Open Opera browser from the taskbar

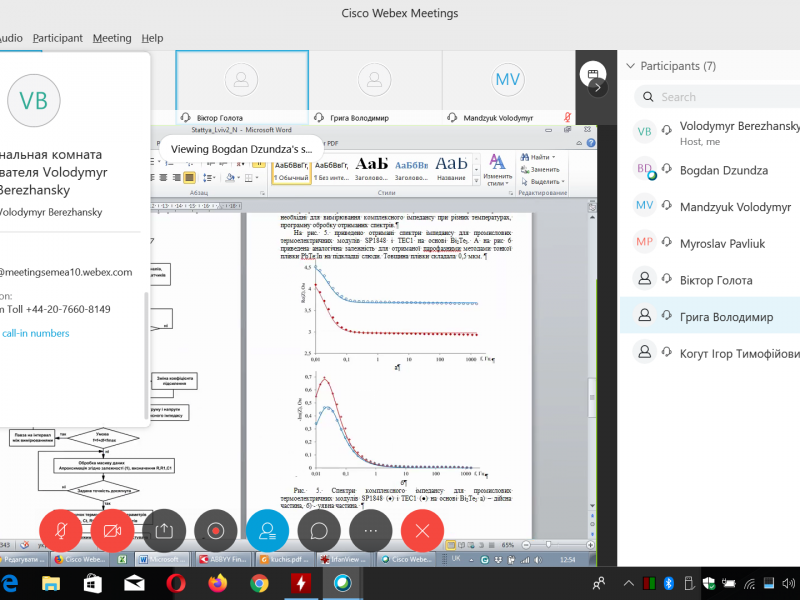(175, 583)
